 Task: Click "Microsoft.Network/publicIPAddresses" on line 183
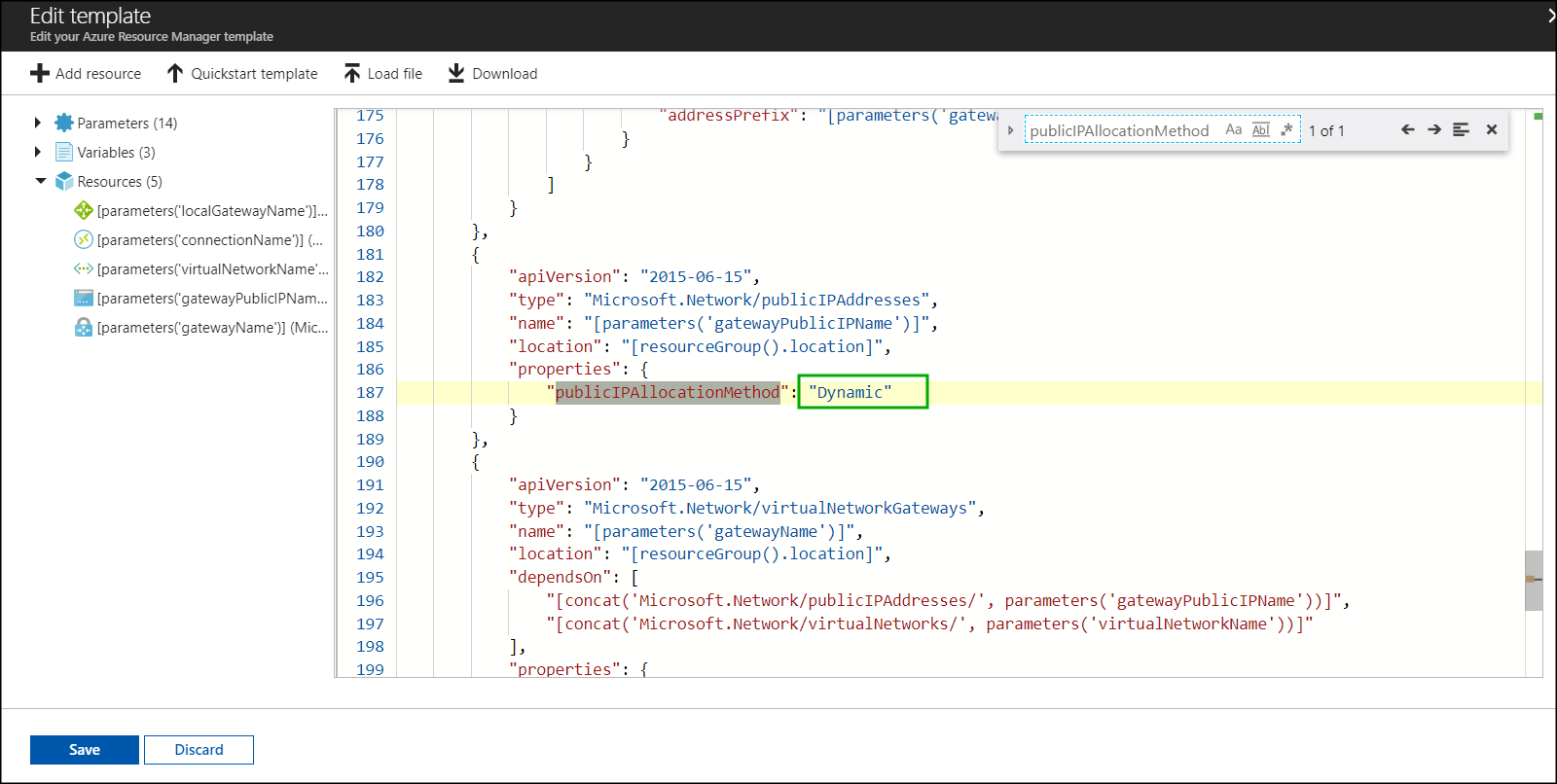756,300
